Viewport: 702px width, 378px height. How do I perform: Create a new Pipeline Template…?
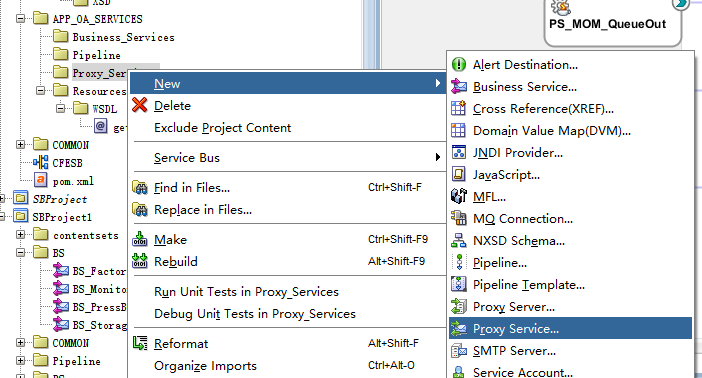coord(570,284)
